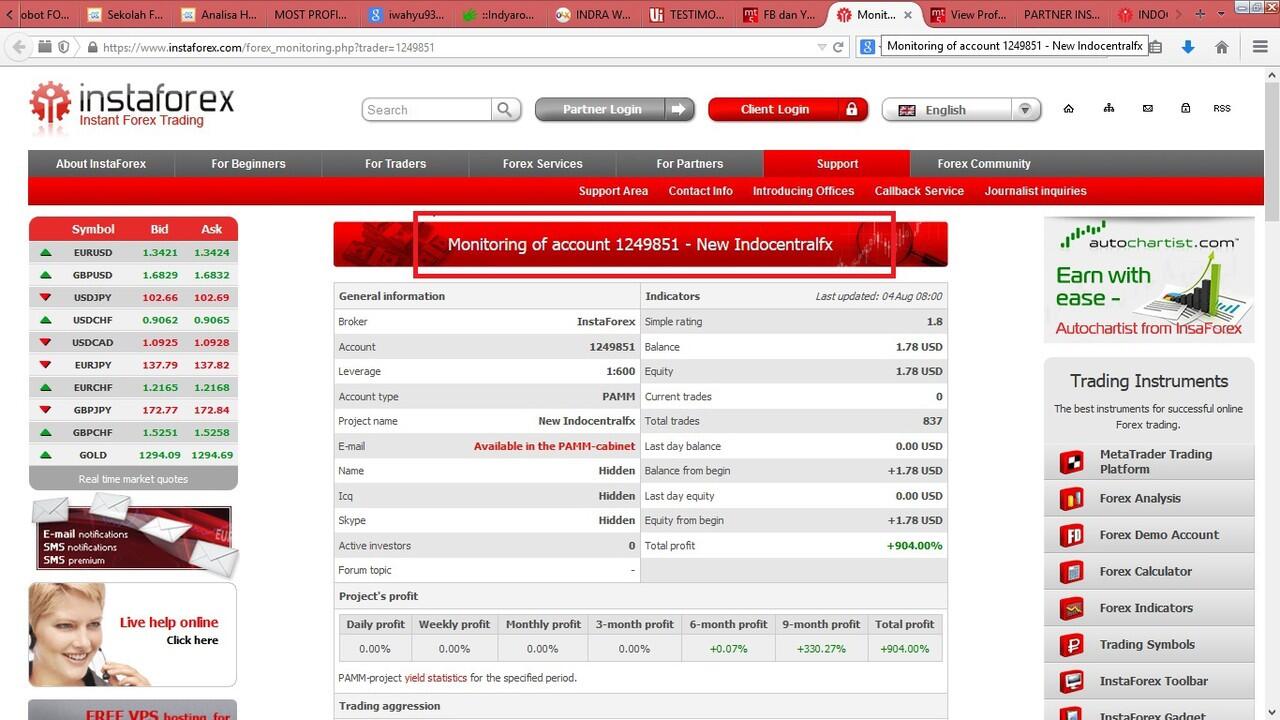Click the search magnifier icon
Screen dimensions: 1280x720
pyautogui.click(x=506, y=109)
